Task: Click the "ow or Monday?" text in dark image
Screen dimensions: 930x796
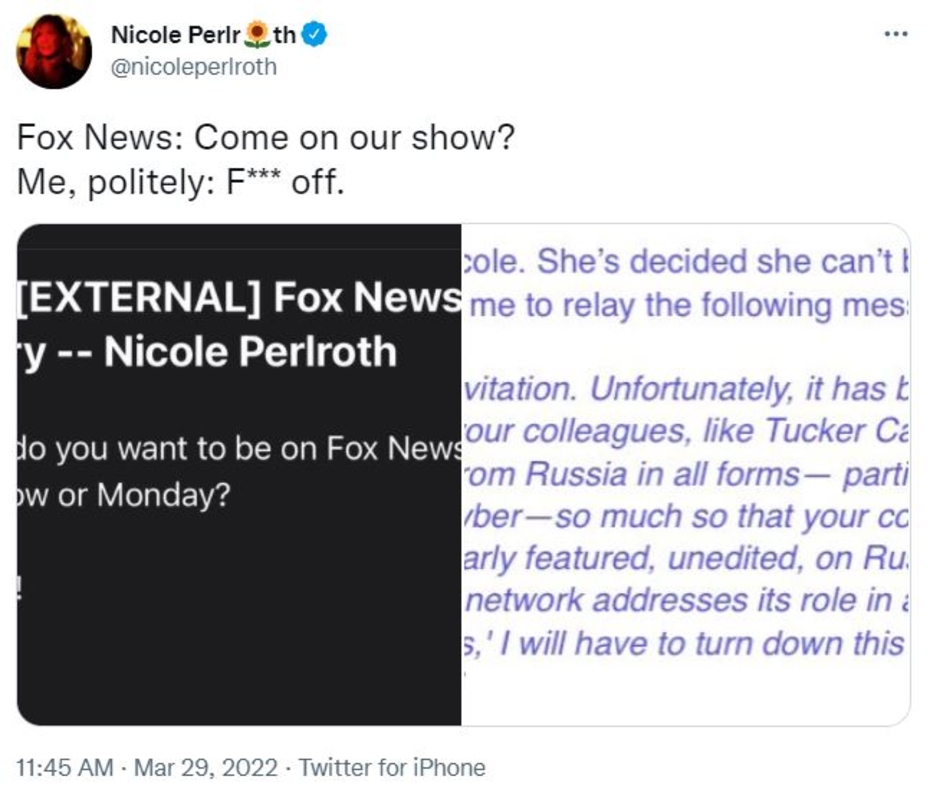Action: pyautogui.click(x=123, y=496)
